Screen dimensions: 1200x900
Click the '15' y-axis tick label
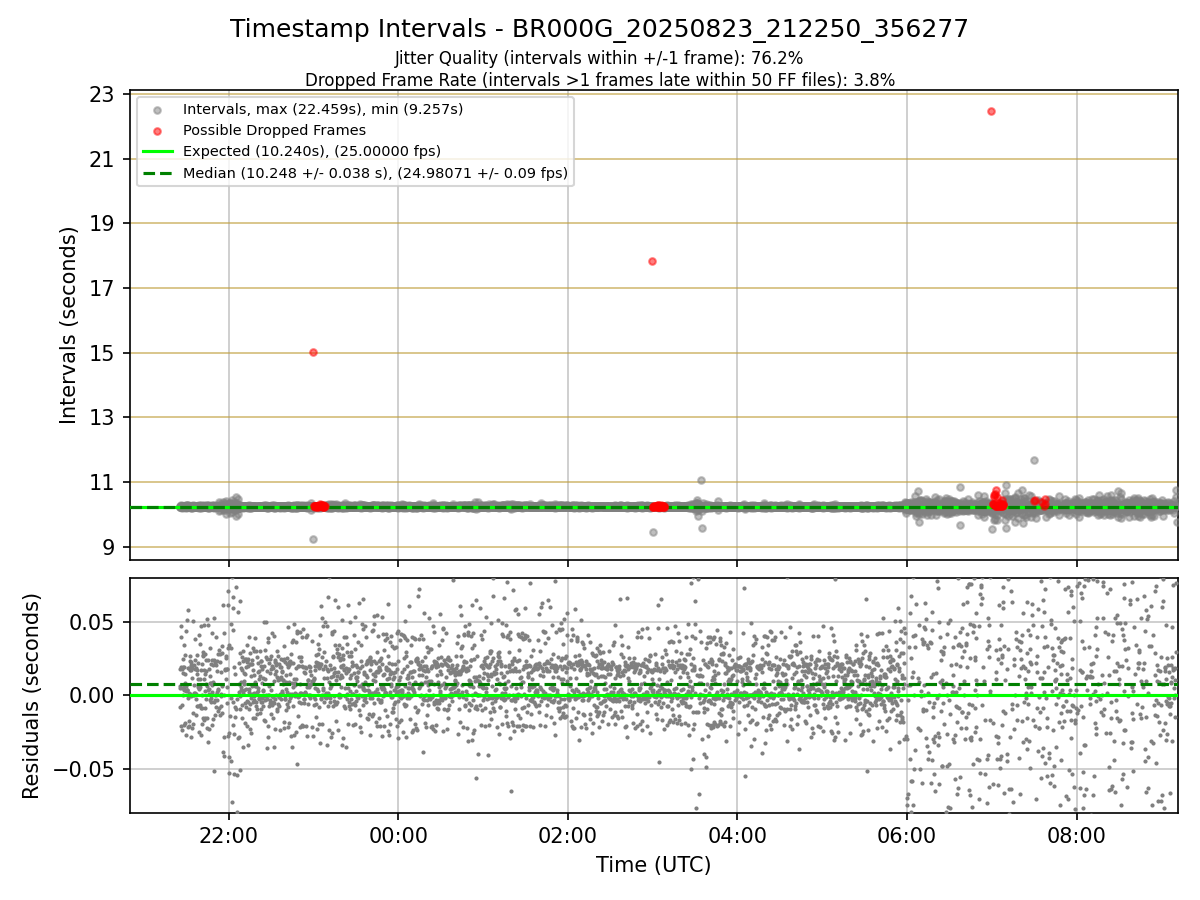[x=103, y=353]
